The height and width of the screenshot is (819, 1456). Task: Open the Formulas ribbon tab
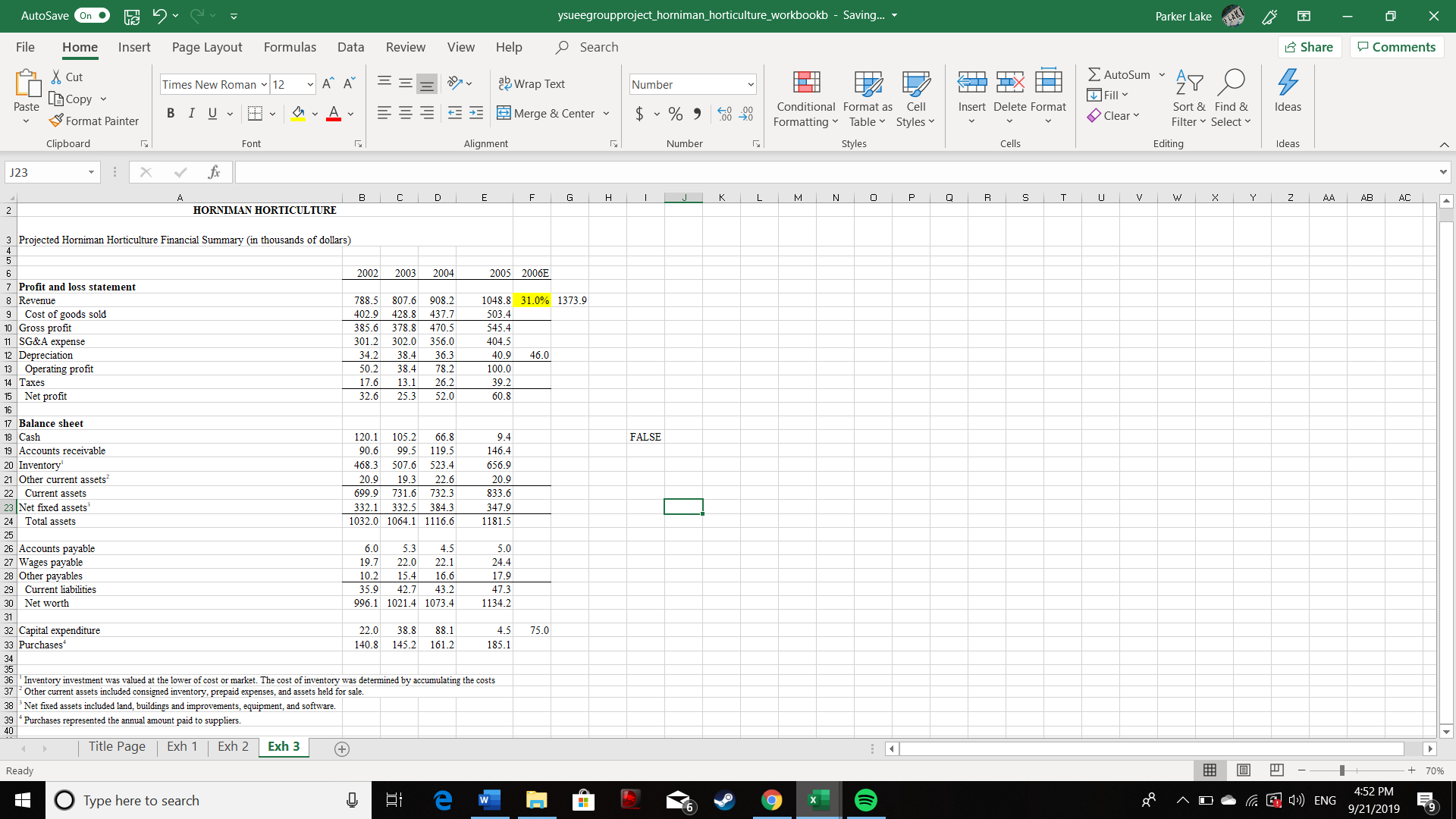[x=290, y=47]
